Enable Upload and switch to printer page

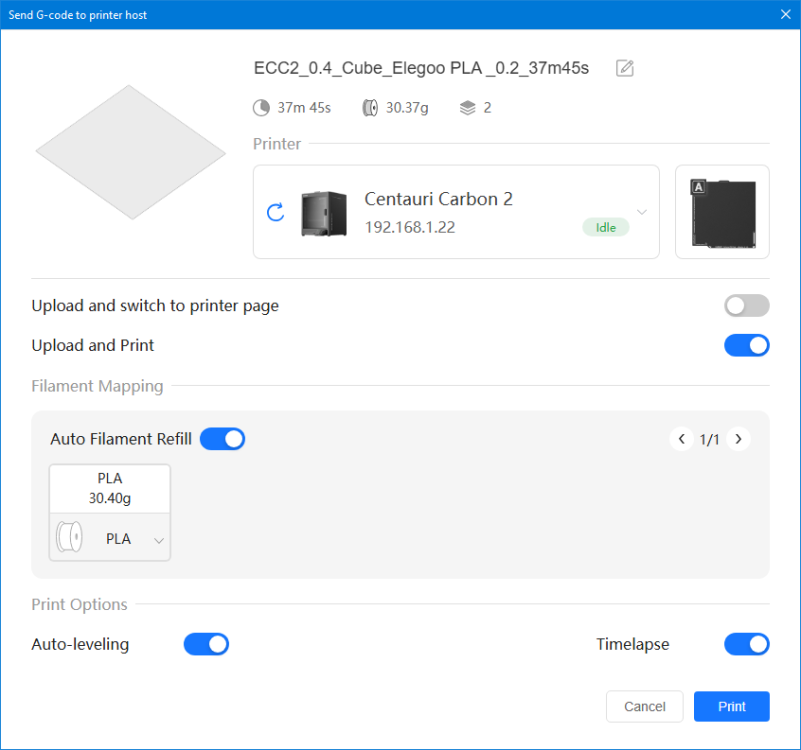pos(746,305)
